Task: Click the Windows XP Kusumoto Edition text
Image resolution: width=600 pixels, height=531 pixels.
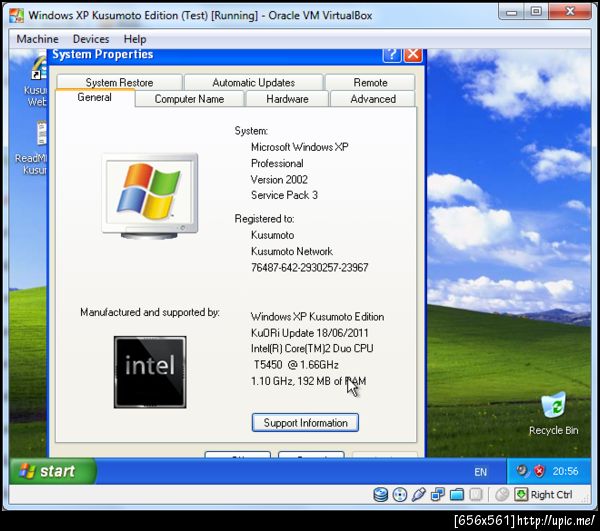Action: (317, 317)
